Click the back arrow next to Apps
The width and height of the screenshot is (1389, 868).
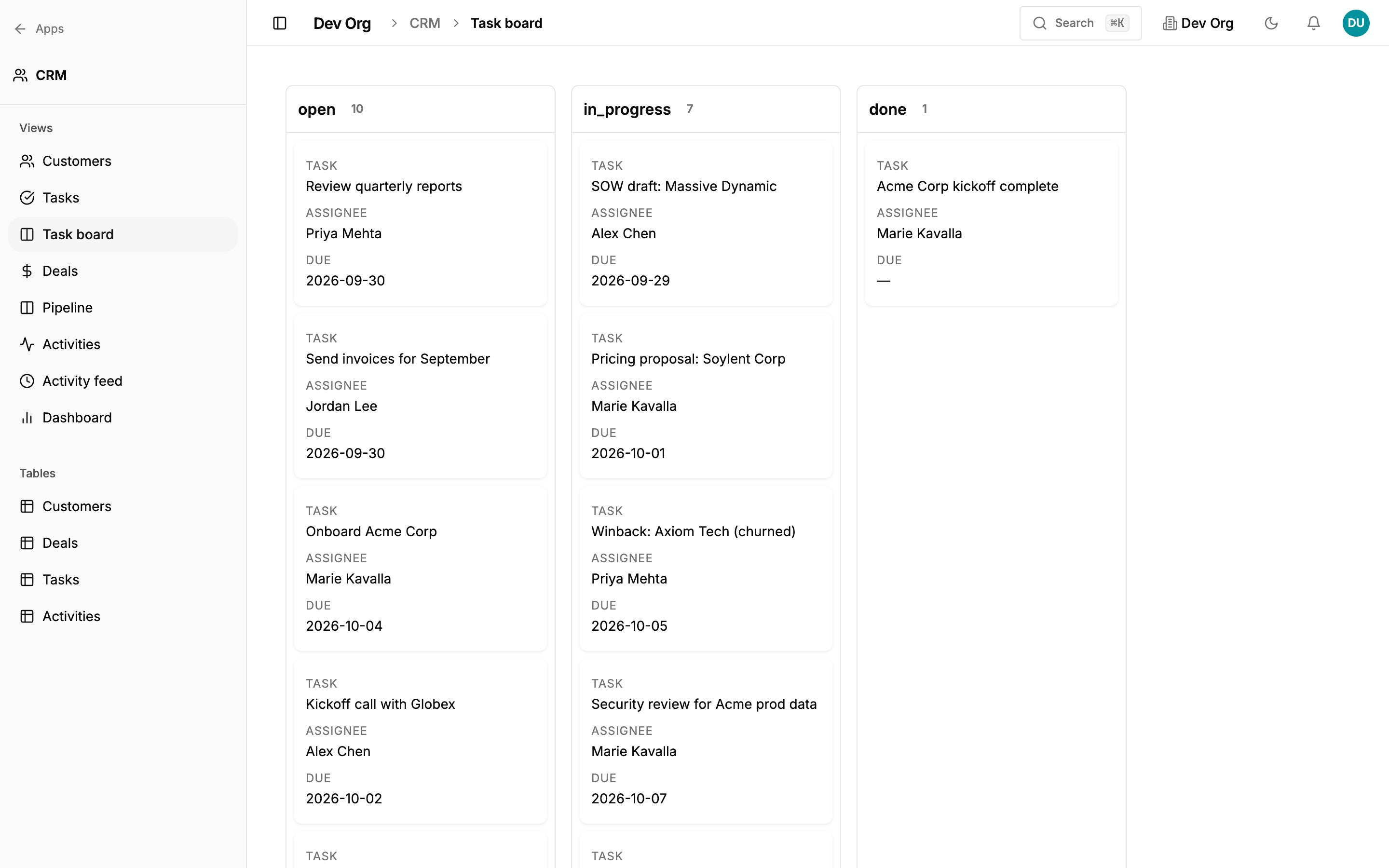pos(21,29)
